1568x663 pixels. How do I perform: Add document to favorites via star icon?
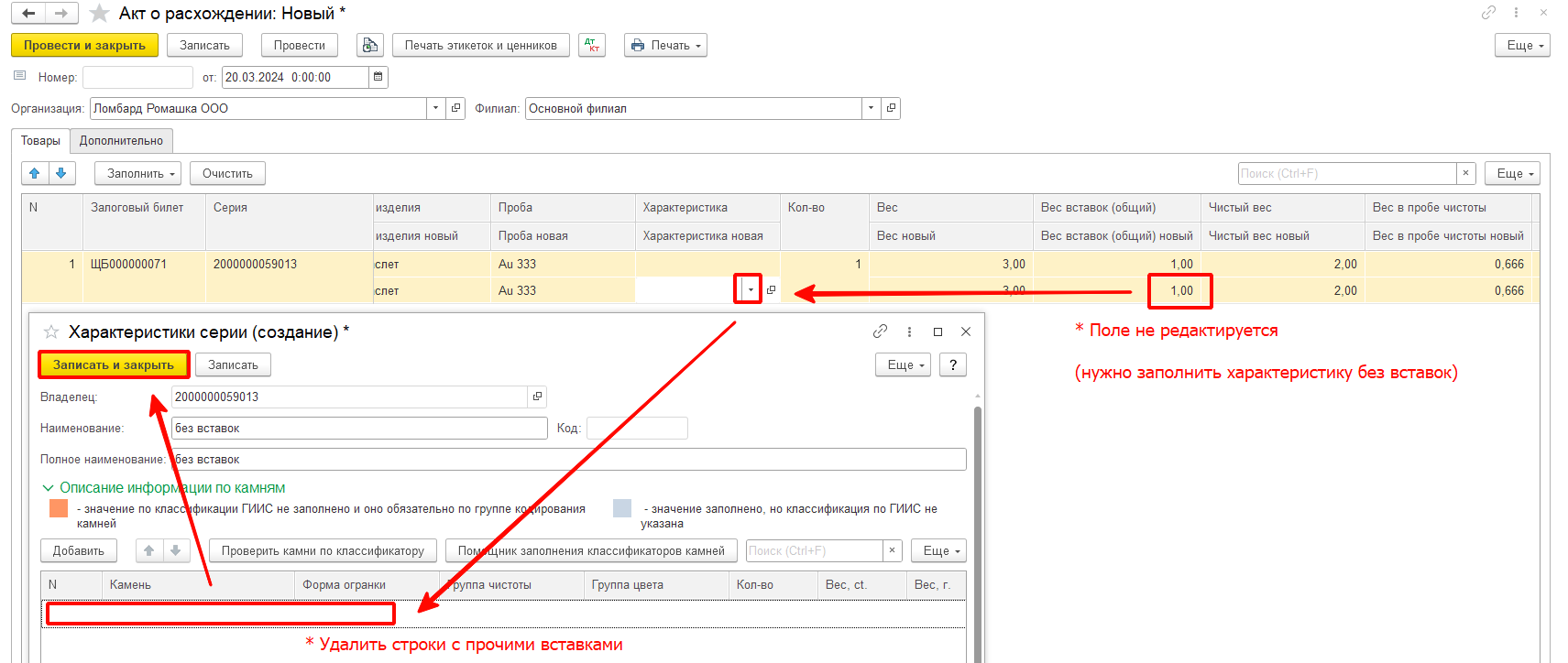click(99, 14)
